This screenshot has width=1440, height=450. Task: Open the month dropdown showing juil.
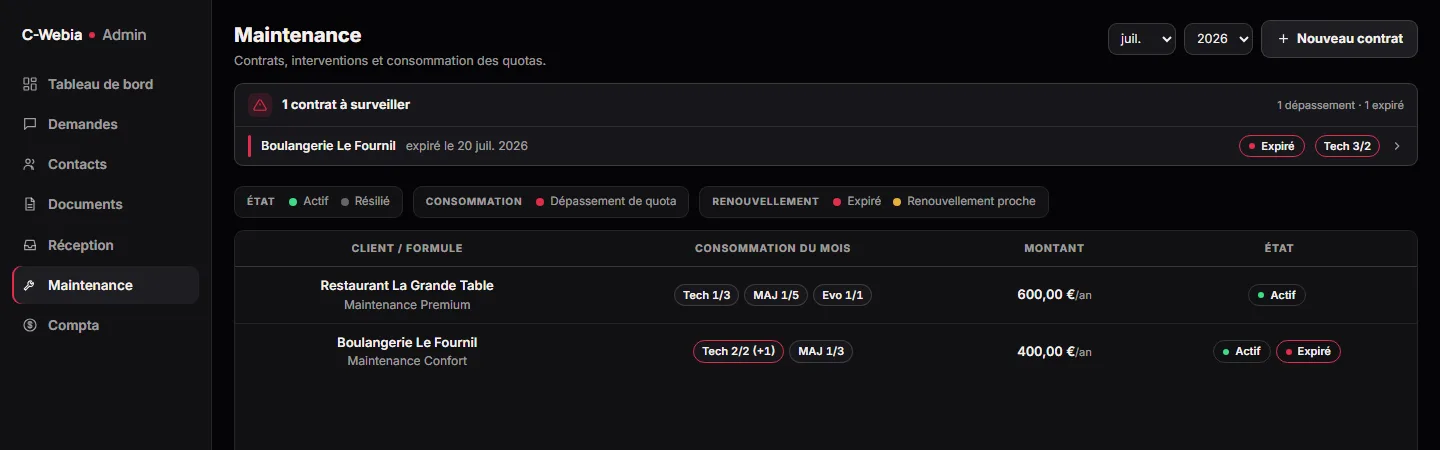point(1142,39)
